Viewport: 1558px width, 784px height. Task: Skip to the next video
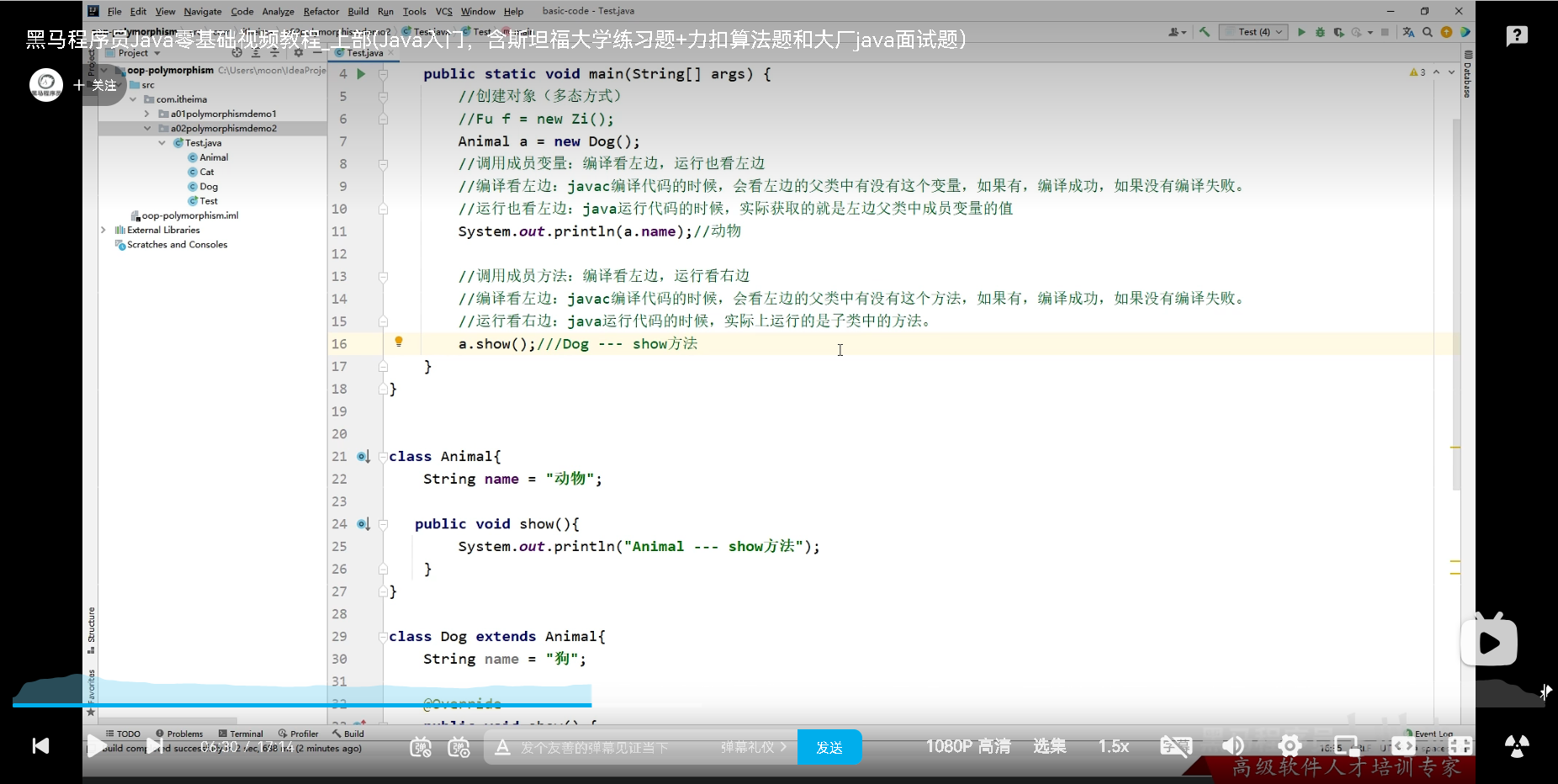point(155,746)
